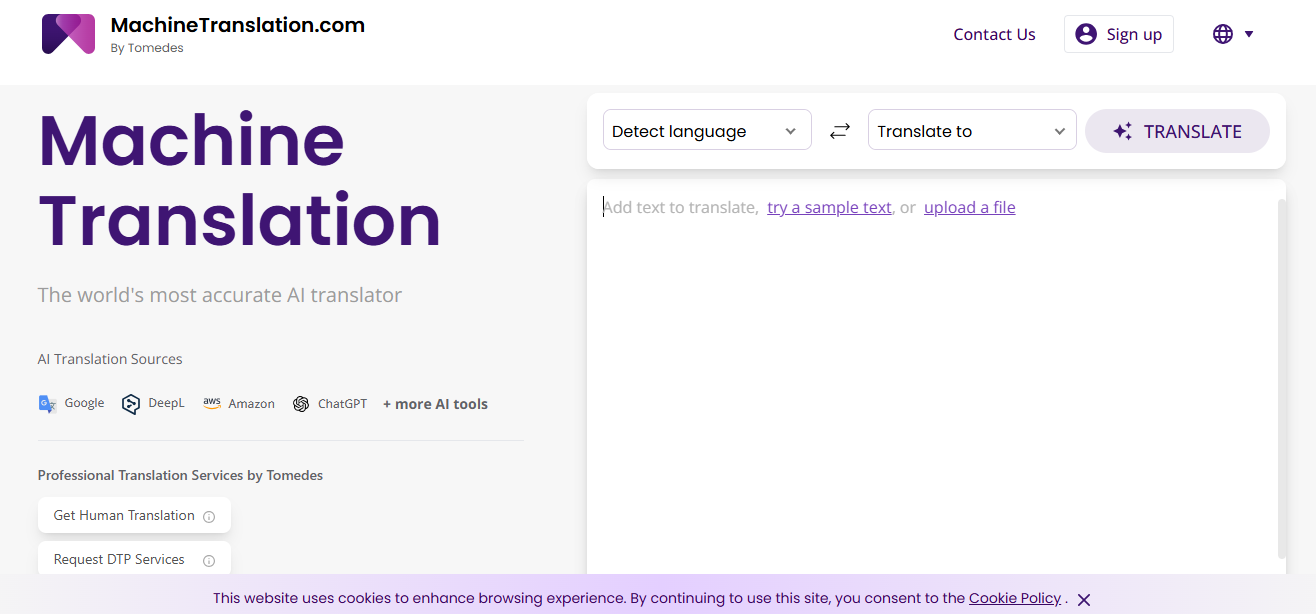This screenshot has width=1316, height=614.
Task: Open the Cookie Policy link
Action: (x=1015, y=598)
